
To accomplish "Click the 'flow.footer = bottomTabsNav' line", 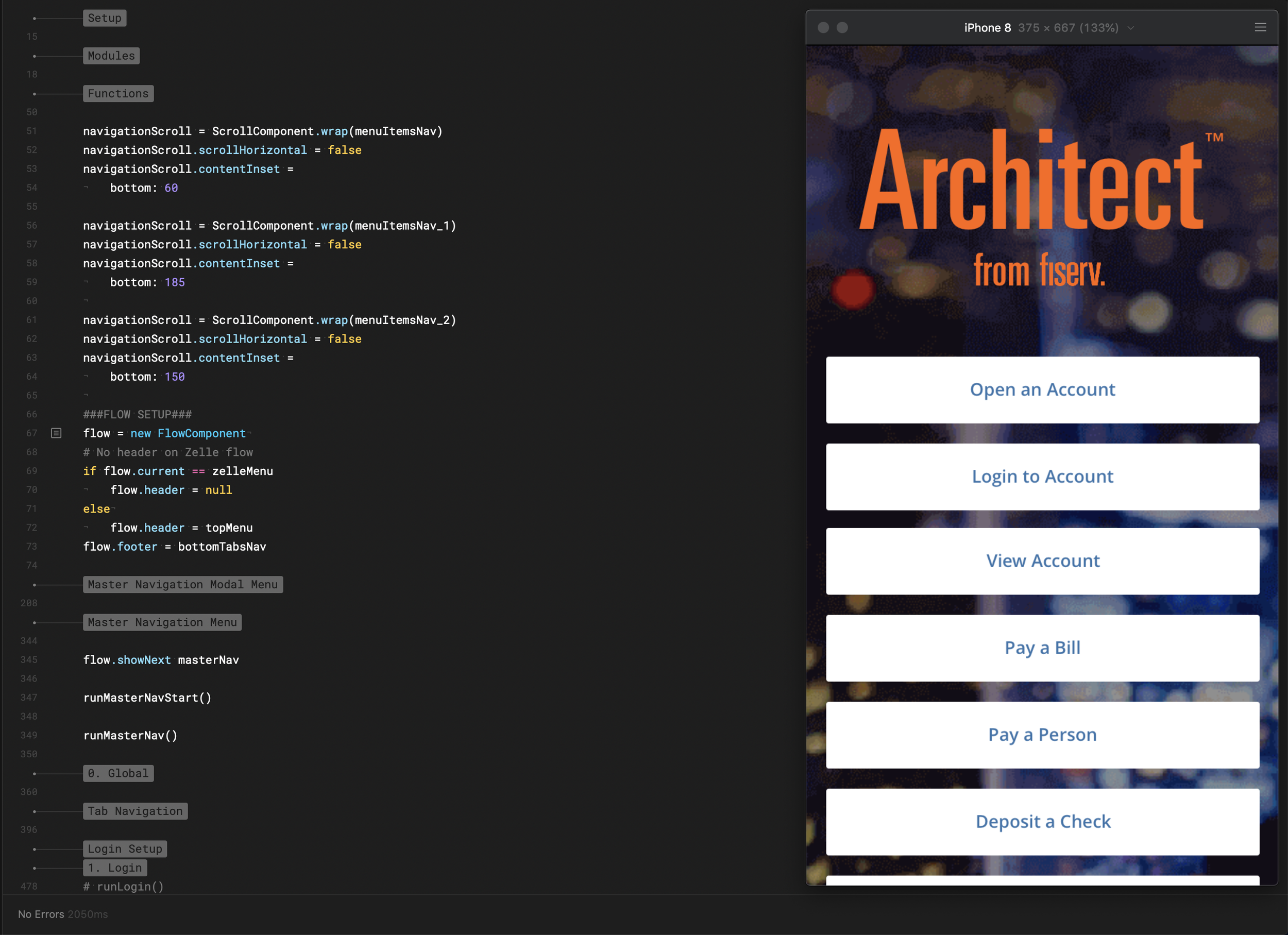I will 174,547.
